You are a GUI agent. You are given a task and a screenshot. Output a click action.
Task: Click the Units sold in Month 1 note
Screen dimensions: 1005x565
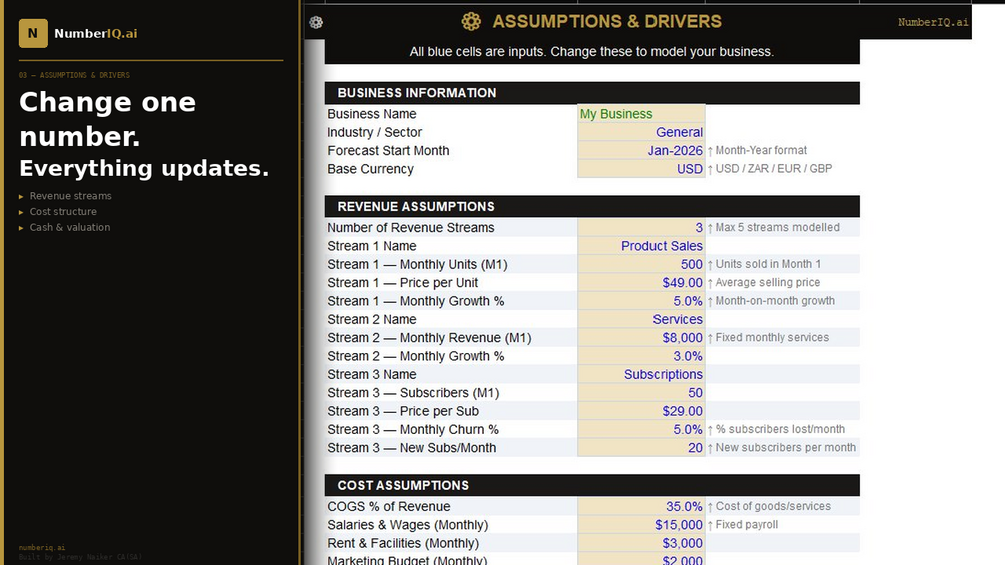764,265
